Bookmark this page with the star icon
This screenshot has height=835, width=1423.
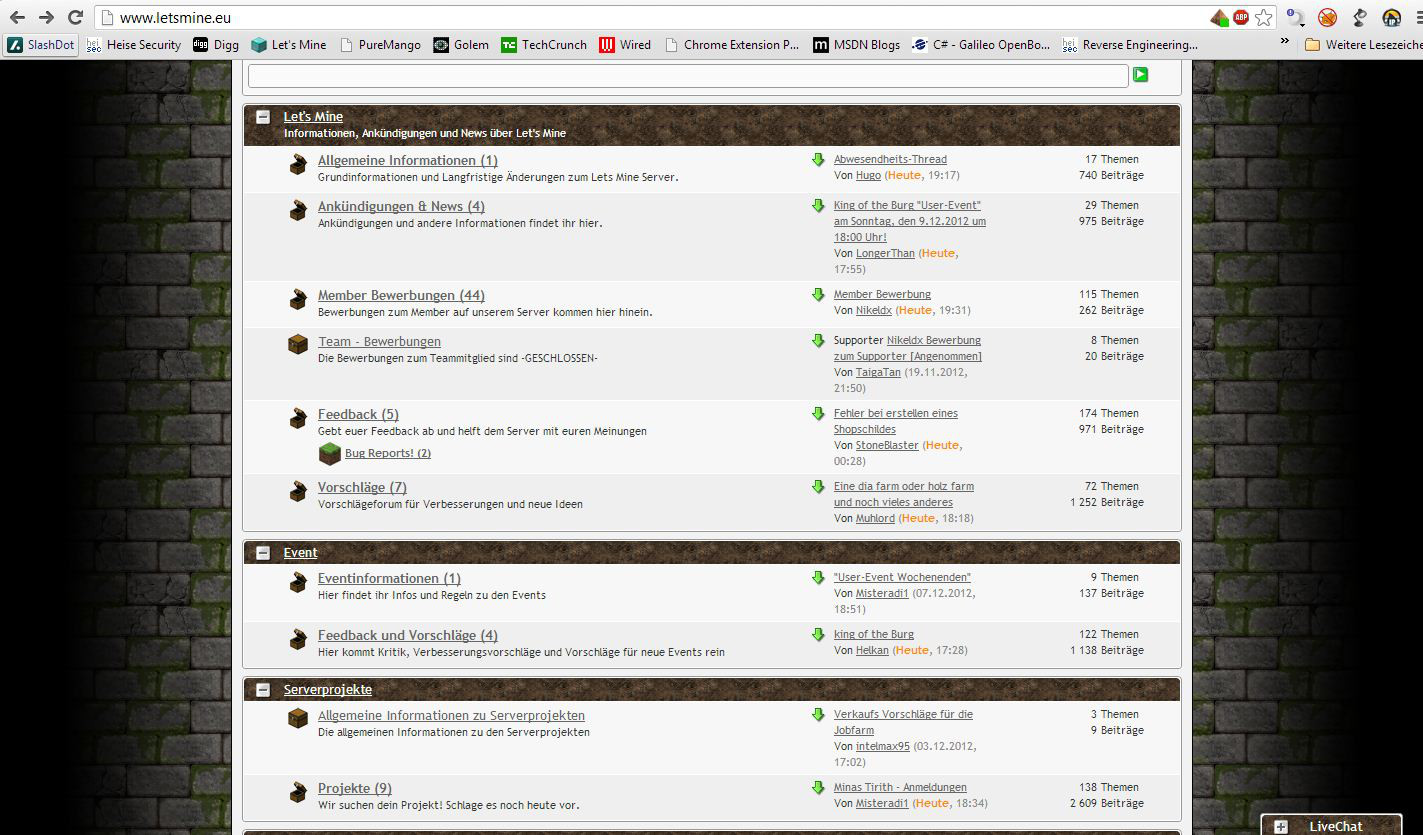click(x=1264, y=17)
